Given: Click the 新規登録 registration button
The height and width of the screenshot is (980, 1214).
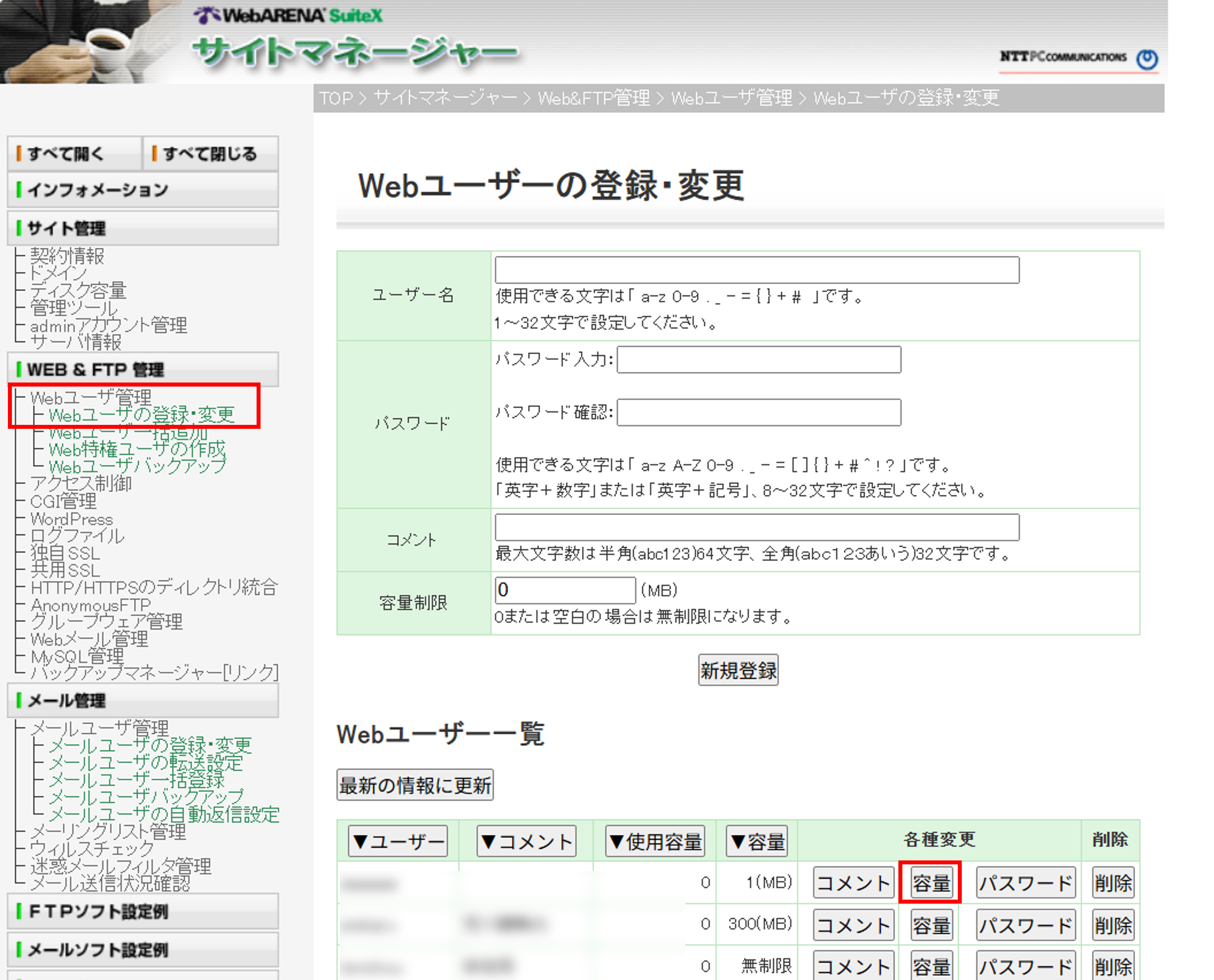Looking at the screenshot, I should pyautogui.click(x=738, y=670).
